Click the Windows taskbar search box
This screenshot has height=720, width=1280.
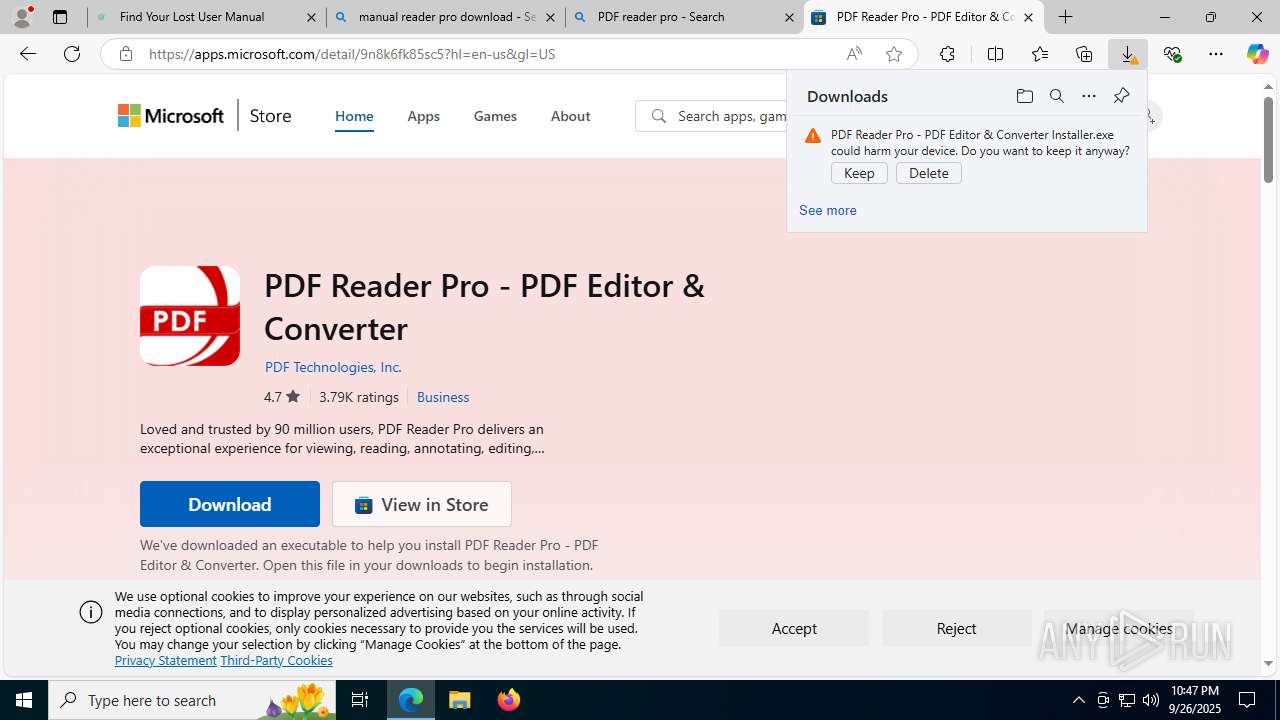[192, 700]
